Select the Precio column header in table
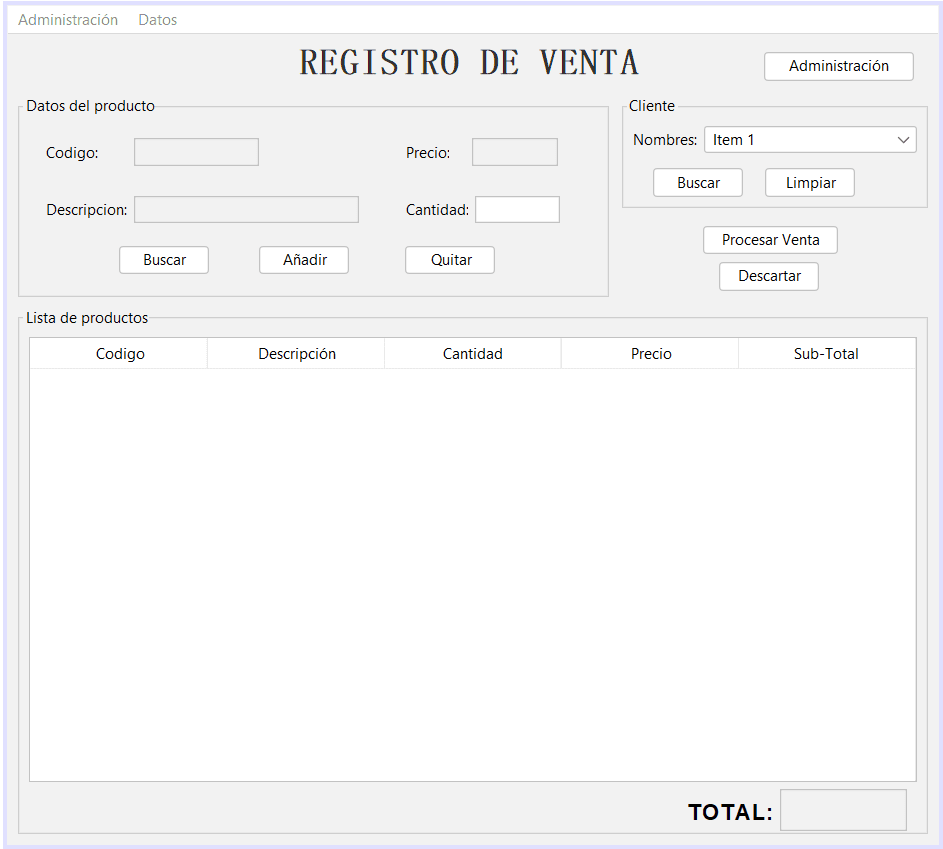 [x=650, y=354]
